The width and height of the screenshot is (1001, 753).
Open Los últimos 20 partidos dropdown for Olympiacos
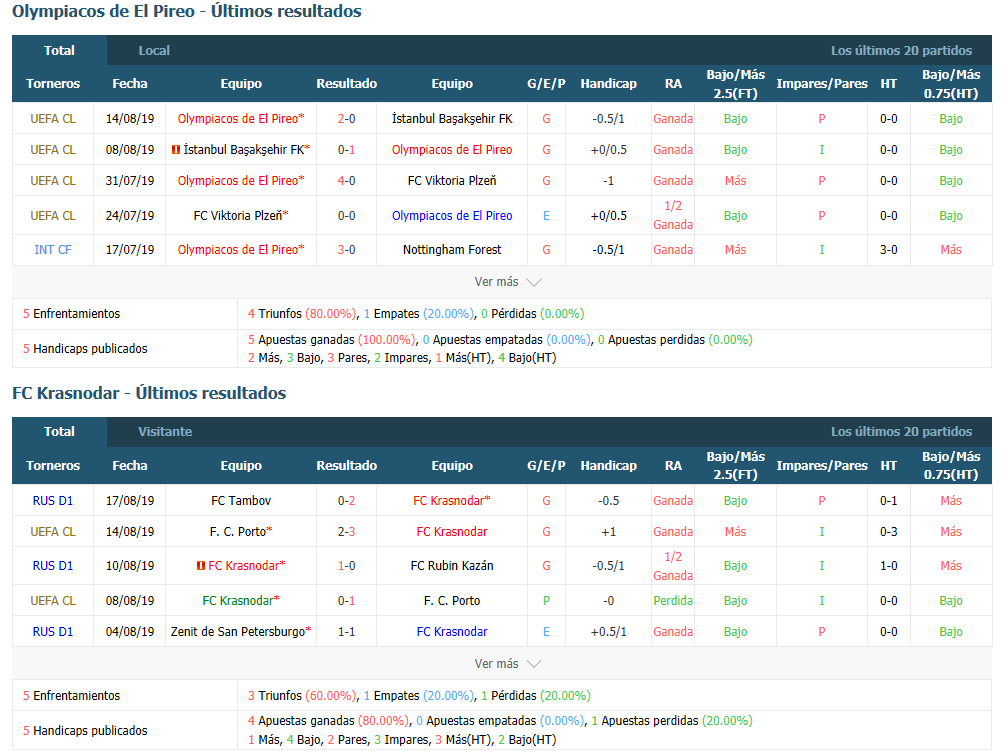tap(901, 50)
